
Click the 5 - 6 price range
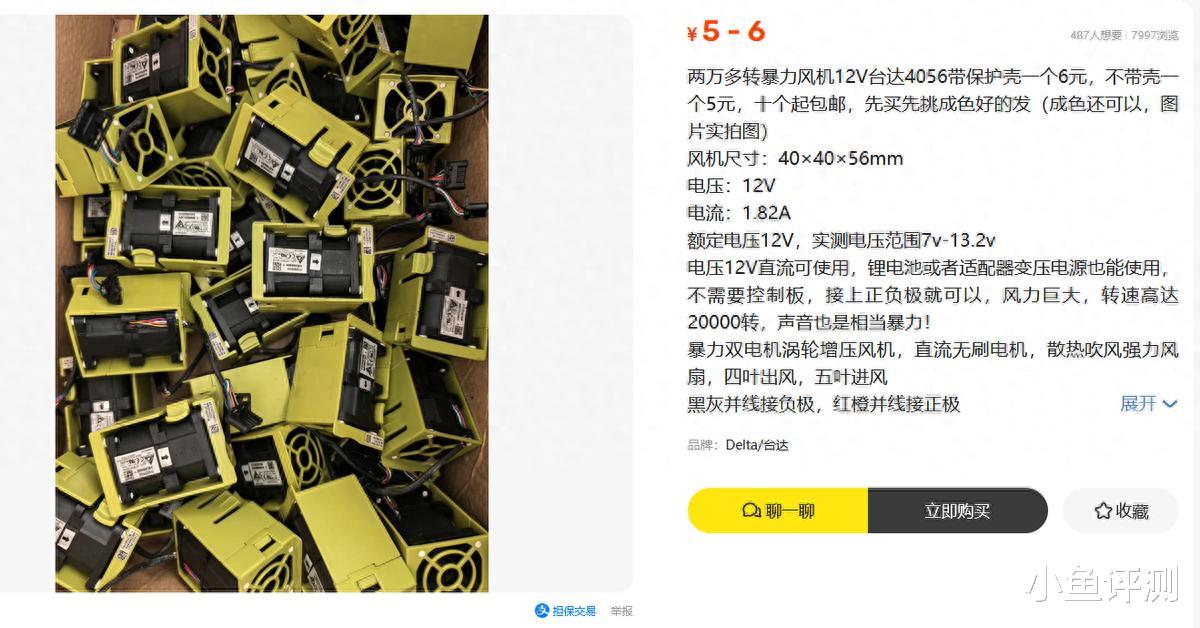[x=733, y=31]
